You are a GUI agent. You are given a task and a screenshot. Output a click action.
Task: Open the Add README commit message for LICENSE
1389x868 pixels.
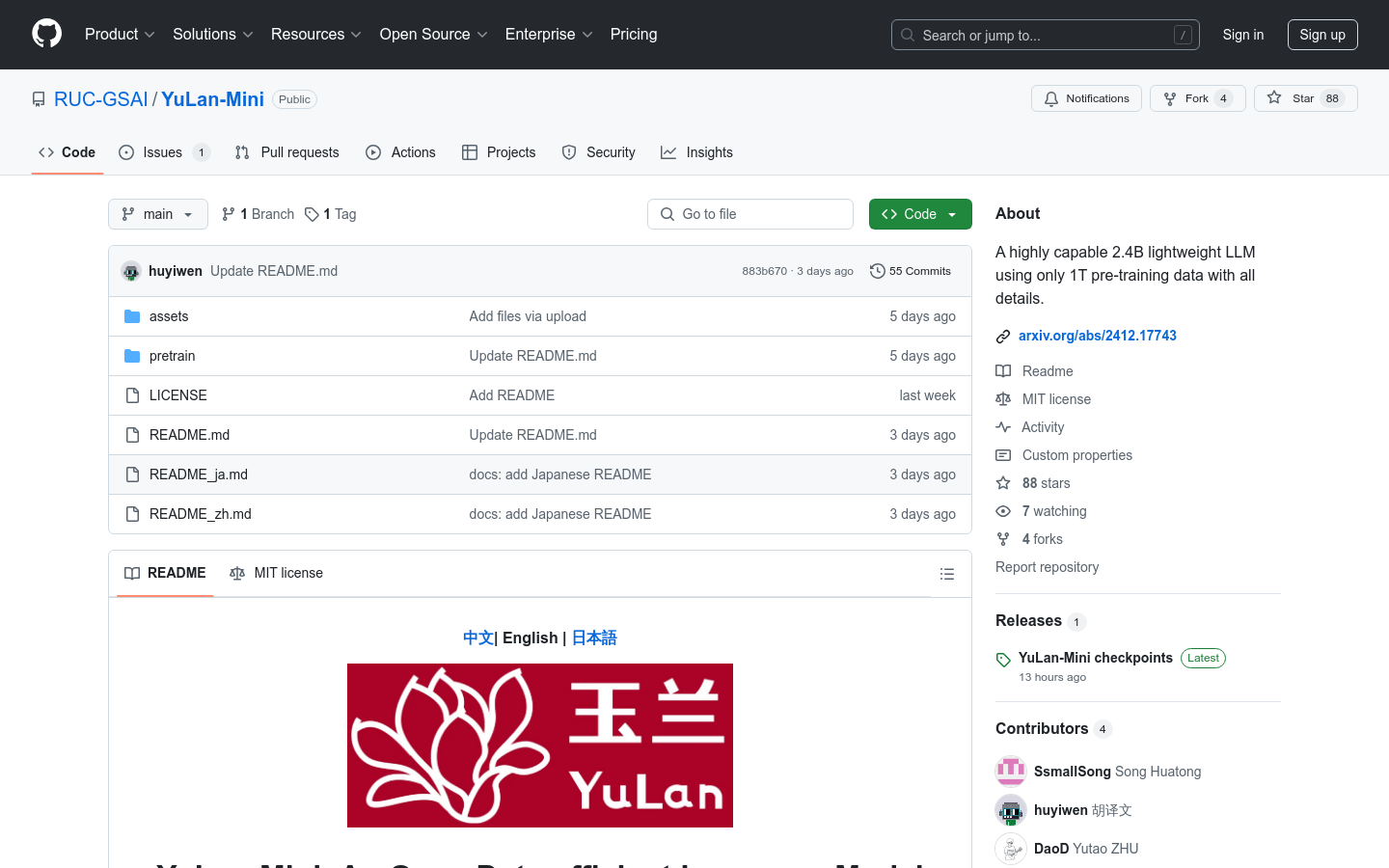coord(512,395)
